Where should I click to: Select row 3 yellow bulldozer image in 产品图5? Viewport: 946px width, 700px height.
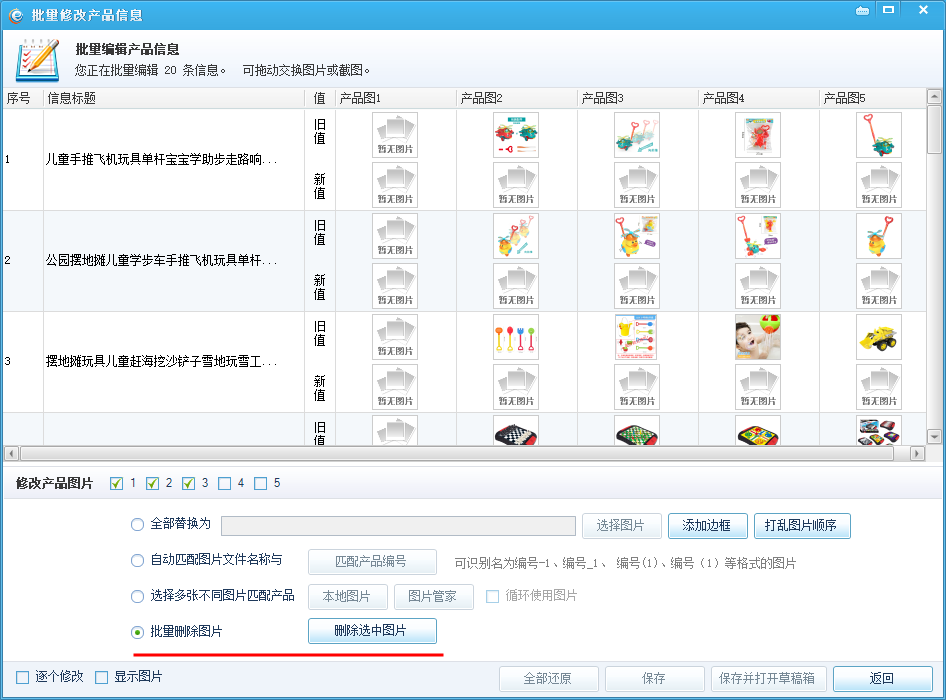click(x=879, y=337)
